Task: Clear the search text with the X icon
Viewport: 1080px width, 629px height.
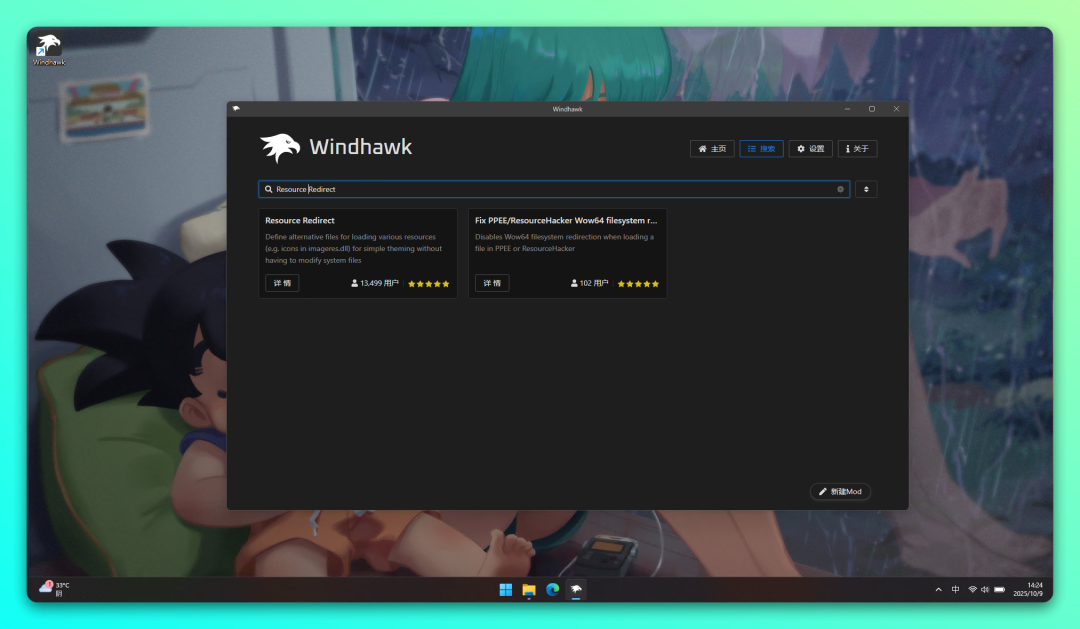Action: coord(840,189)
